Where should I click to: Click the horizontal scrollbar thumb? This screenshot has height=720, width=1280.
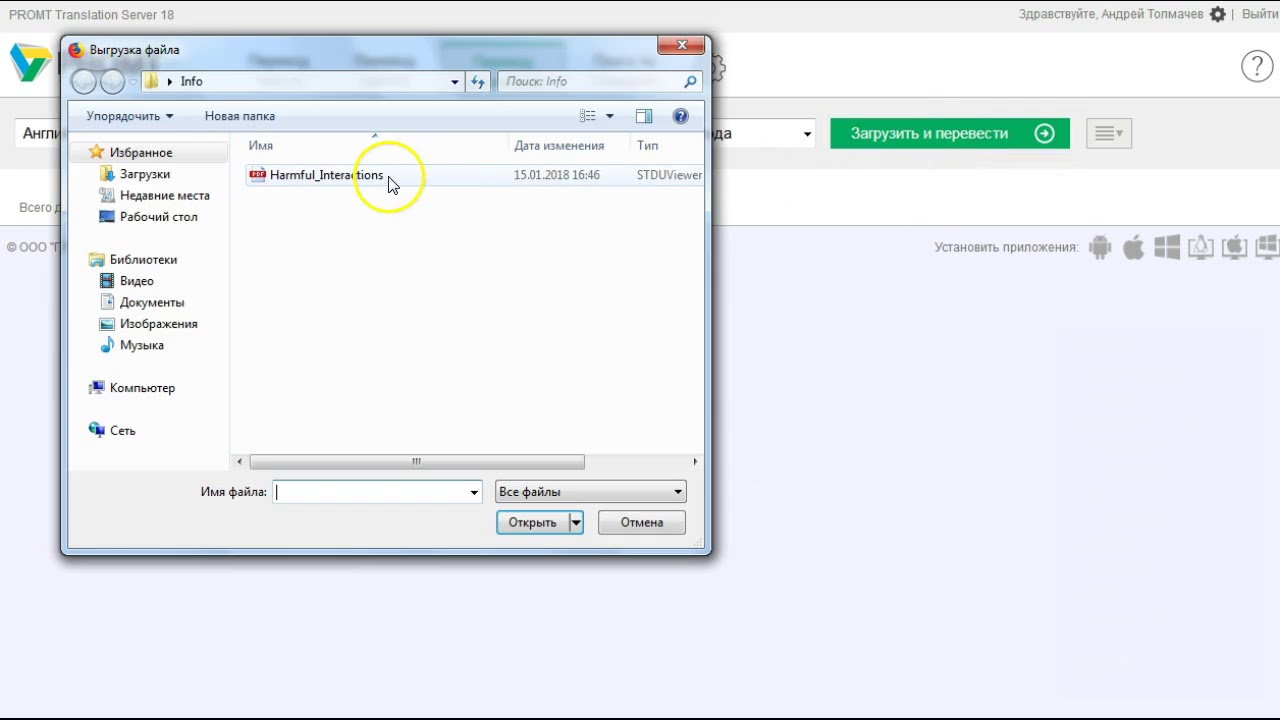[416, 462]
